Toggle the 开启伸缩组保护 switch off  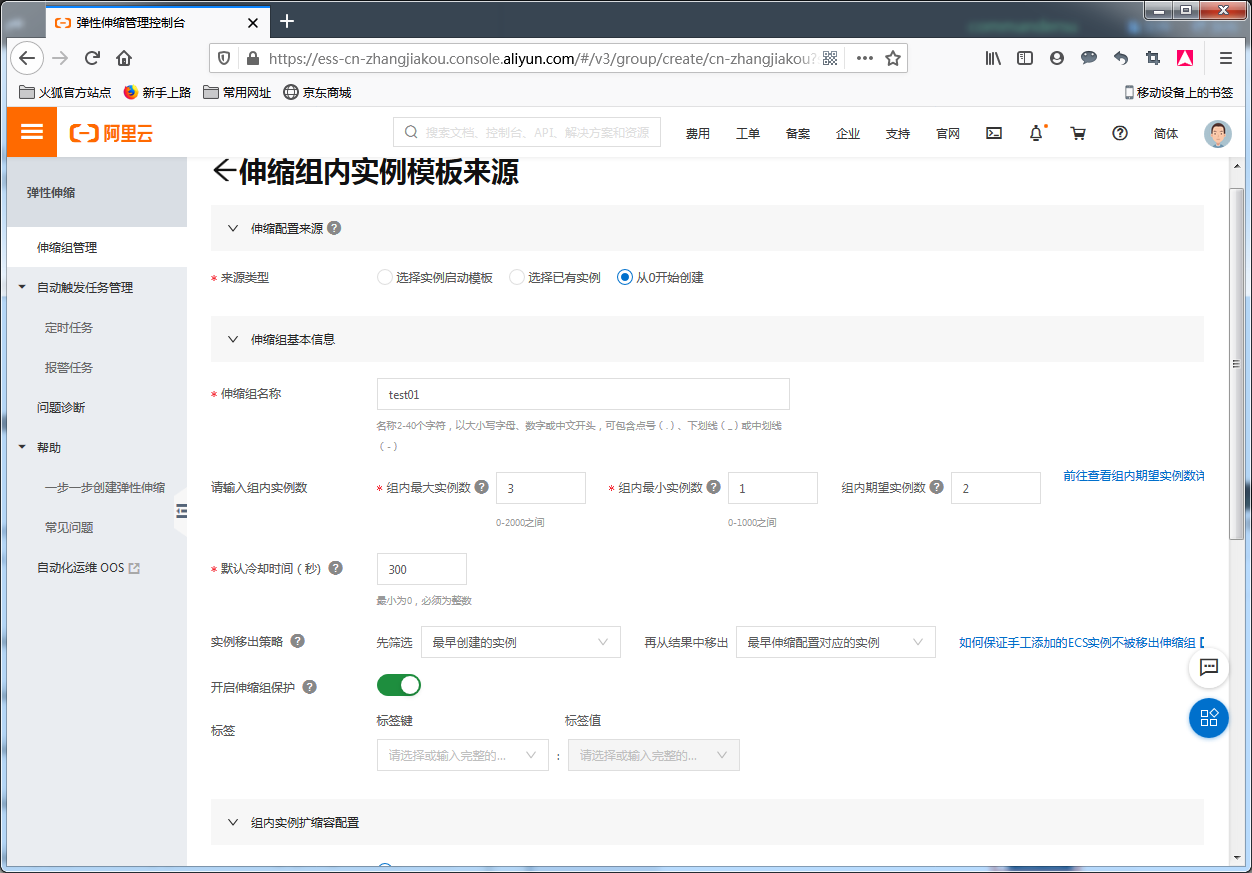(x=398, y=685)
